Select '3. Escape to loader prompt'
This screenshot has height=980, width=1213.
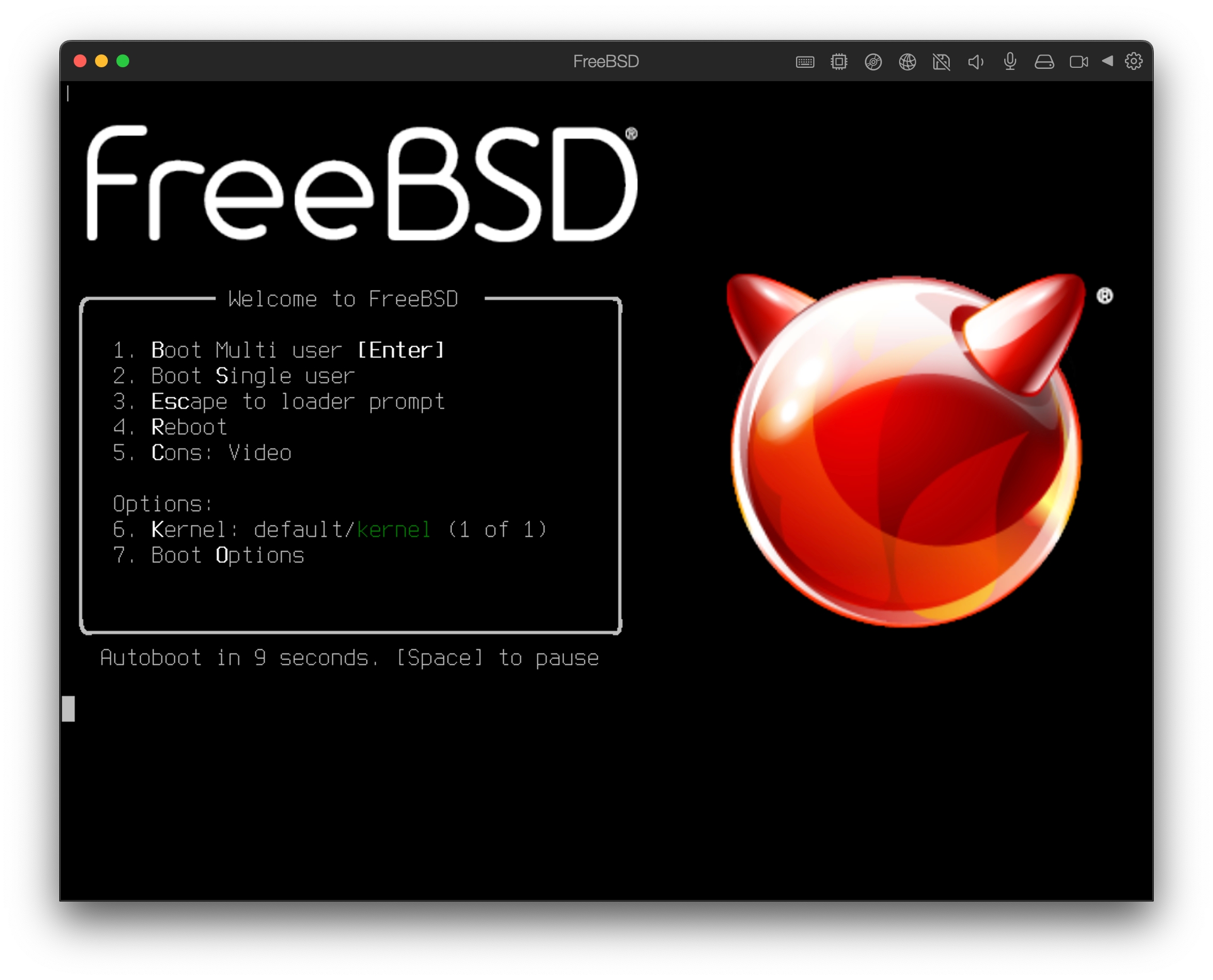279,402
